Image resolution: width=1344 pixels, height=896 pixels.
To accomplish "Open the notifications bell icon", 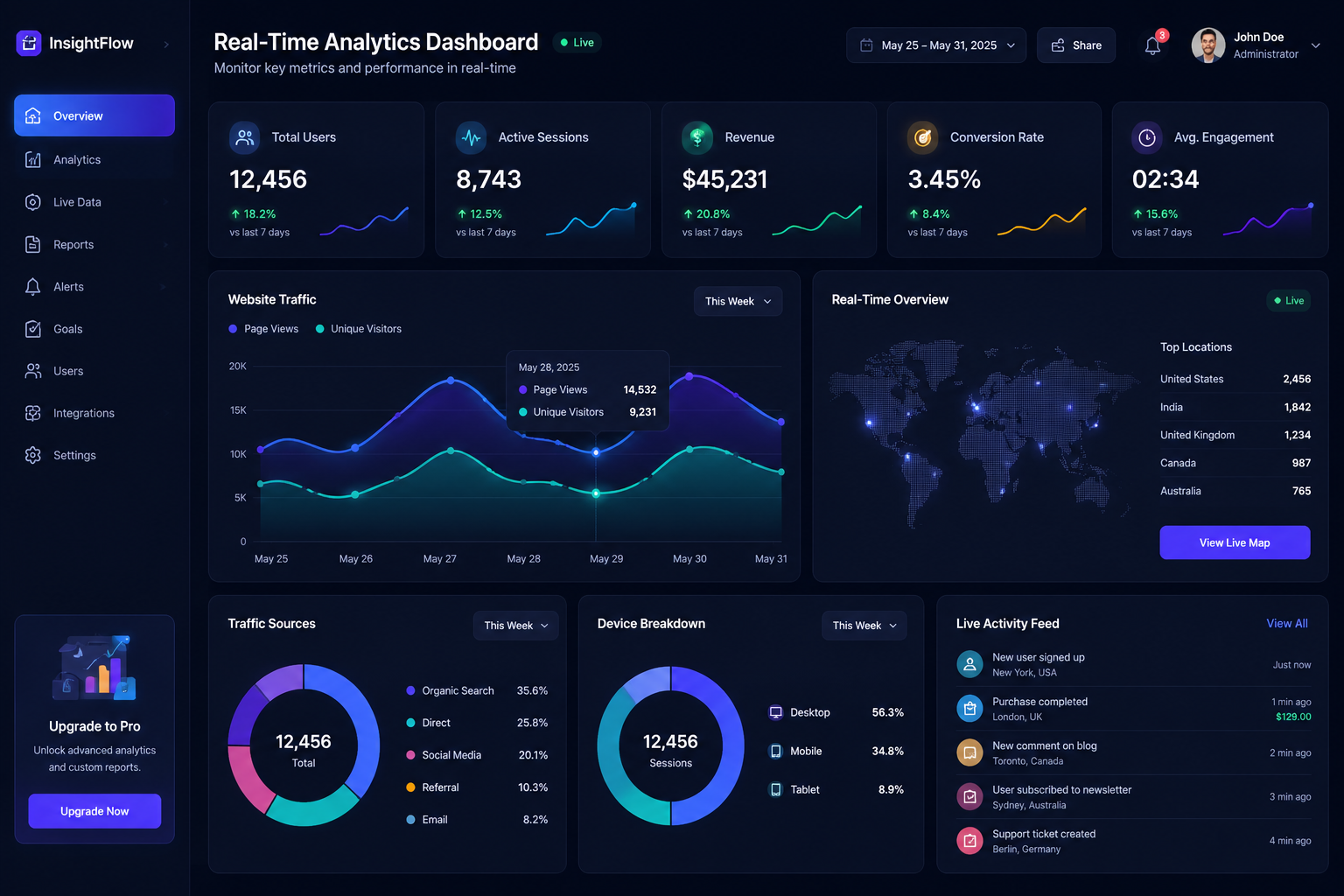I will coord(1153,45).
